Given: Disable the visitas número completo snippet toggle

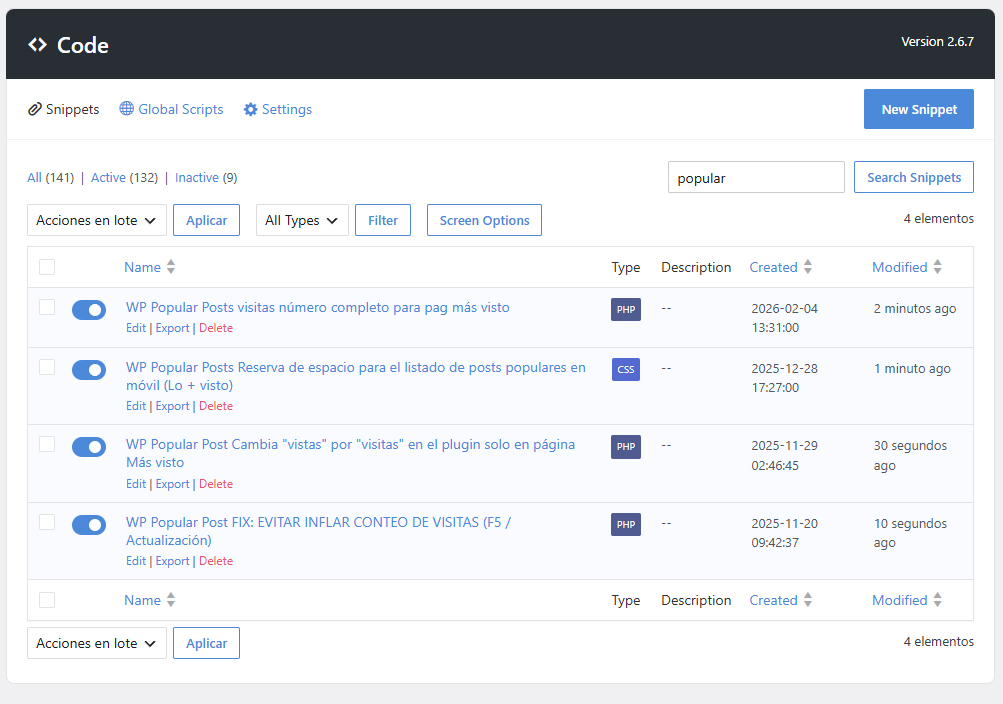Looking at the screenshot, I should click(x=89, y=310).
